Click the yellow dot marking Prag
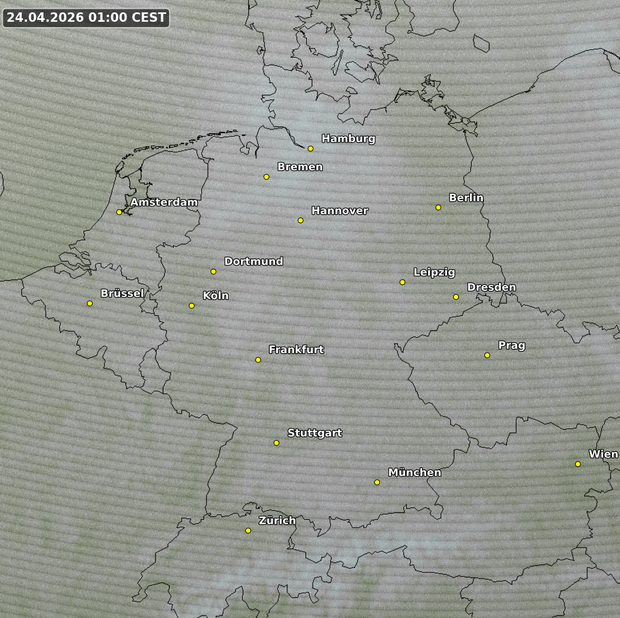The image size is (620, 618). 487,355
